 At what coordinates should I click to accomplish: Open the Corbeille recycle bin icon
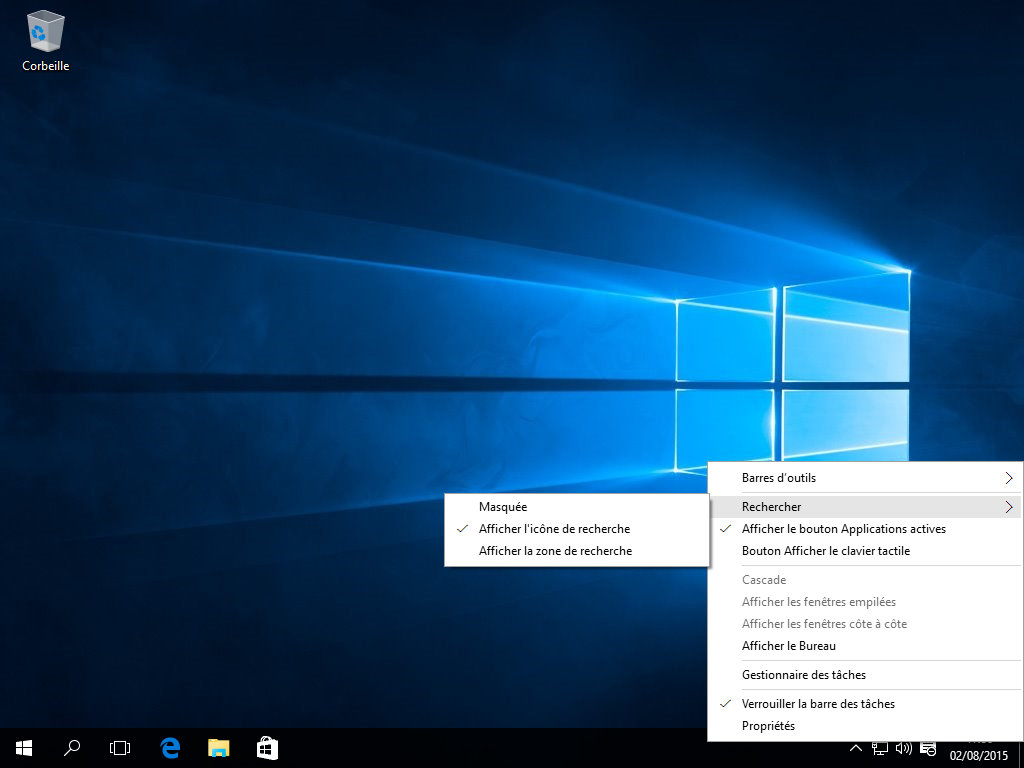click(45, 40)
